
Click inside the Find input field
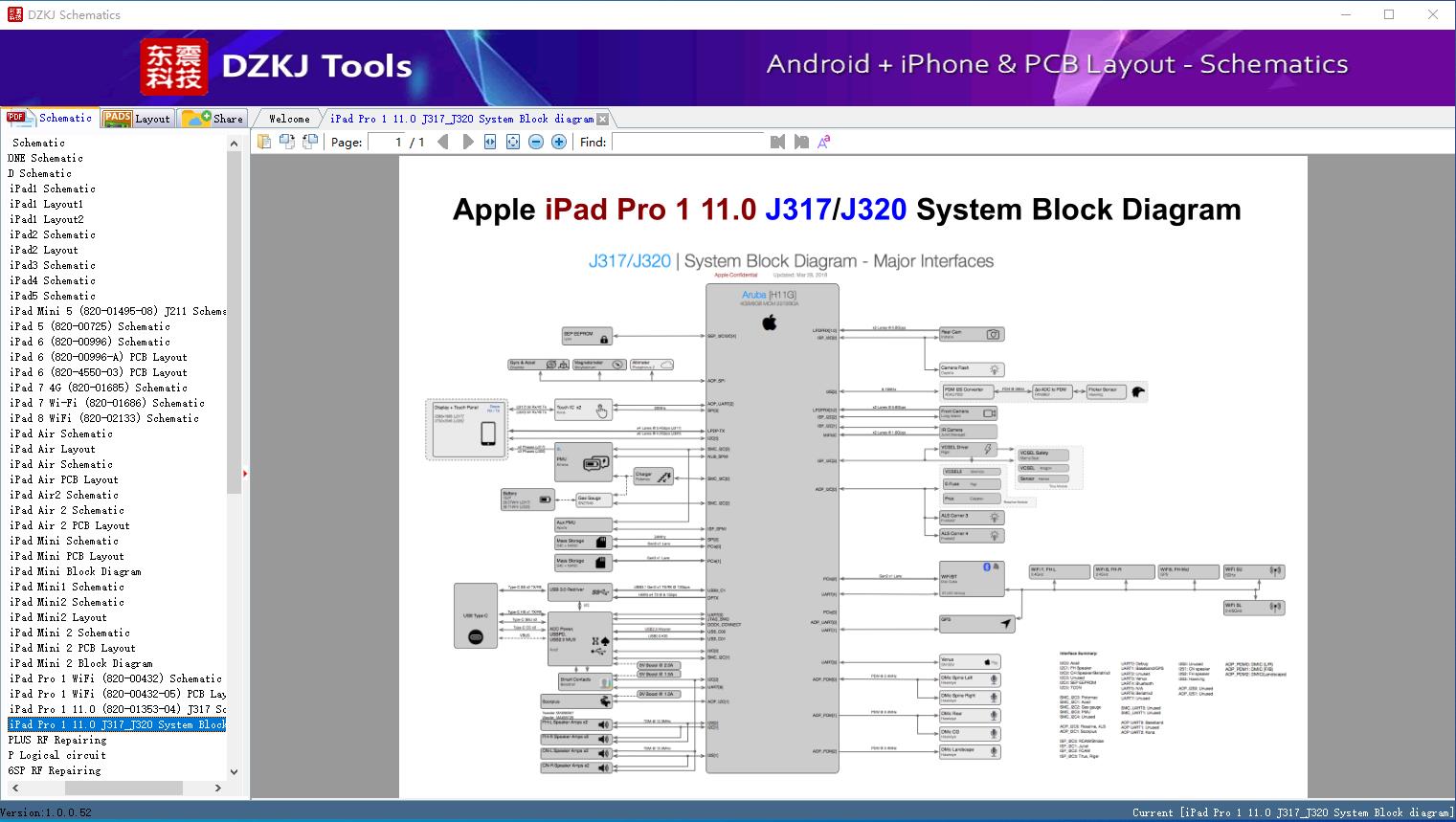coord(687,142)
